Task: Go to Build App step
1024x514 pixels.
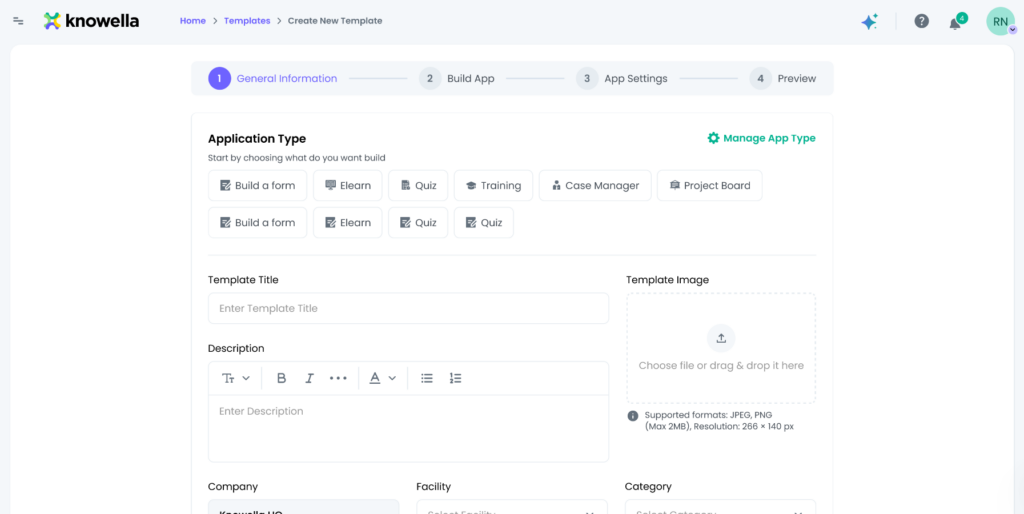Action: tap(458, 78)
